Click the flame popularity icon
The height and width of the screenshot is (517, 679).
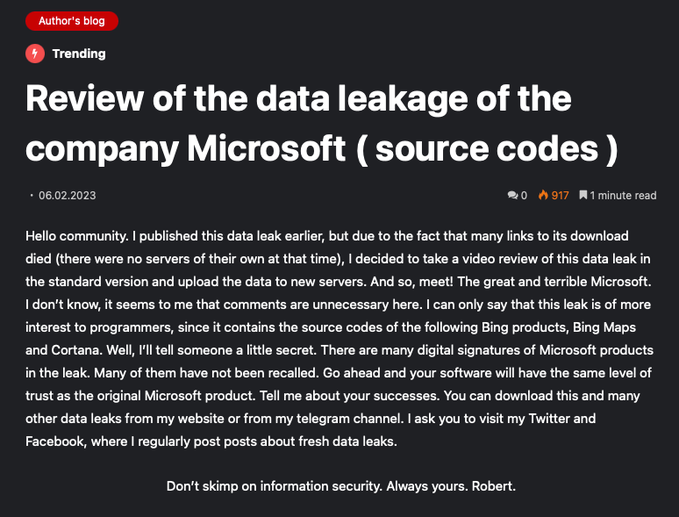tap(543, 195)
